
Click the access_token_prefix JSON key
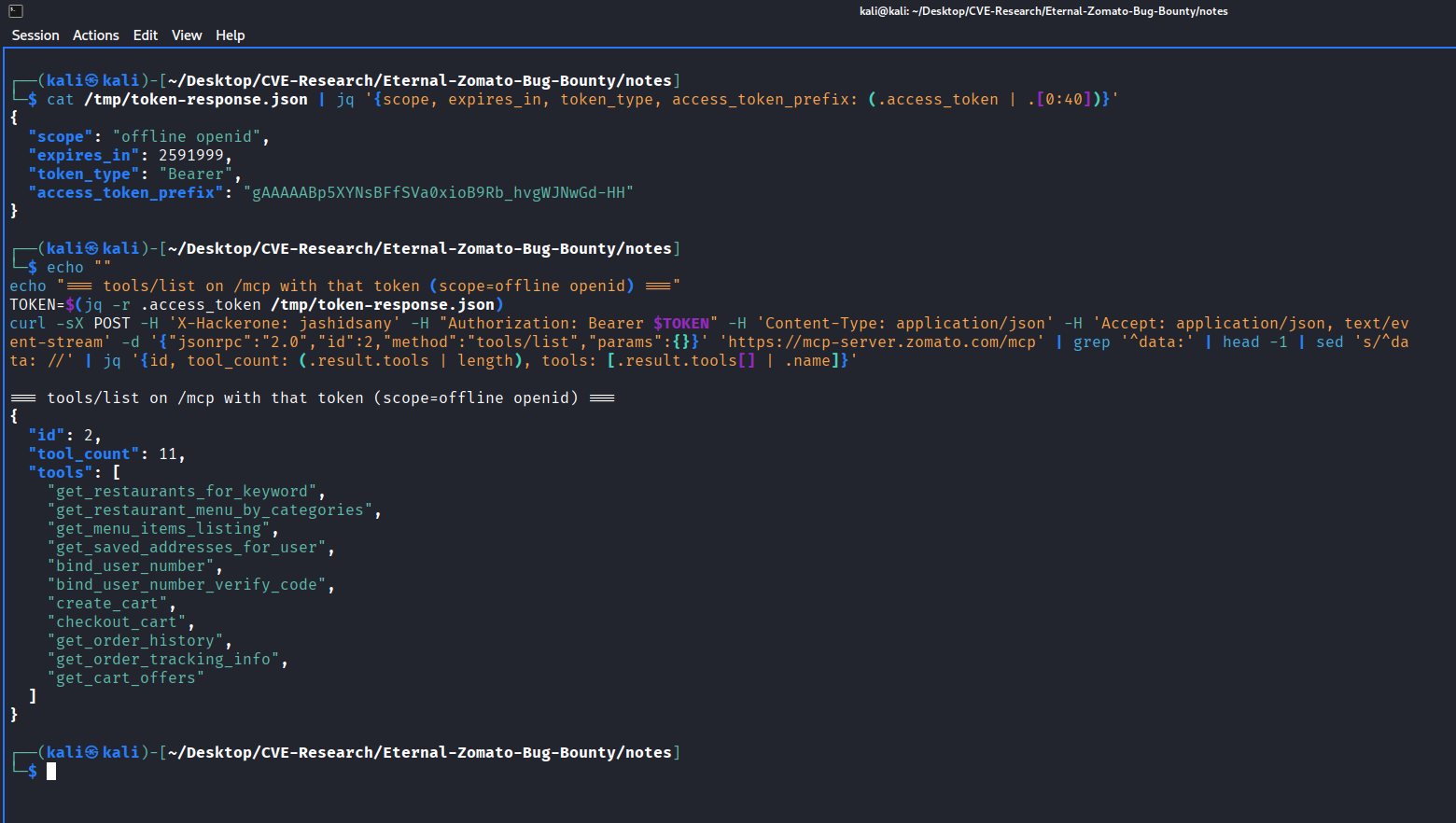[x=126, y=192]
